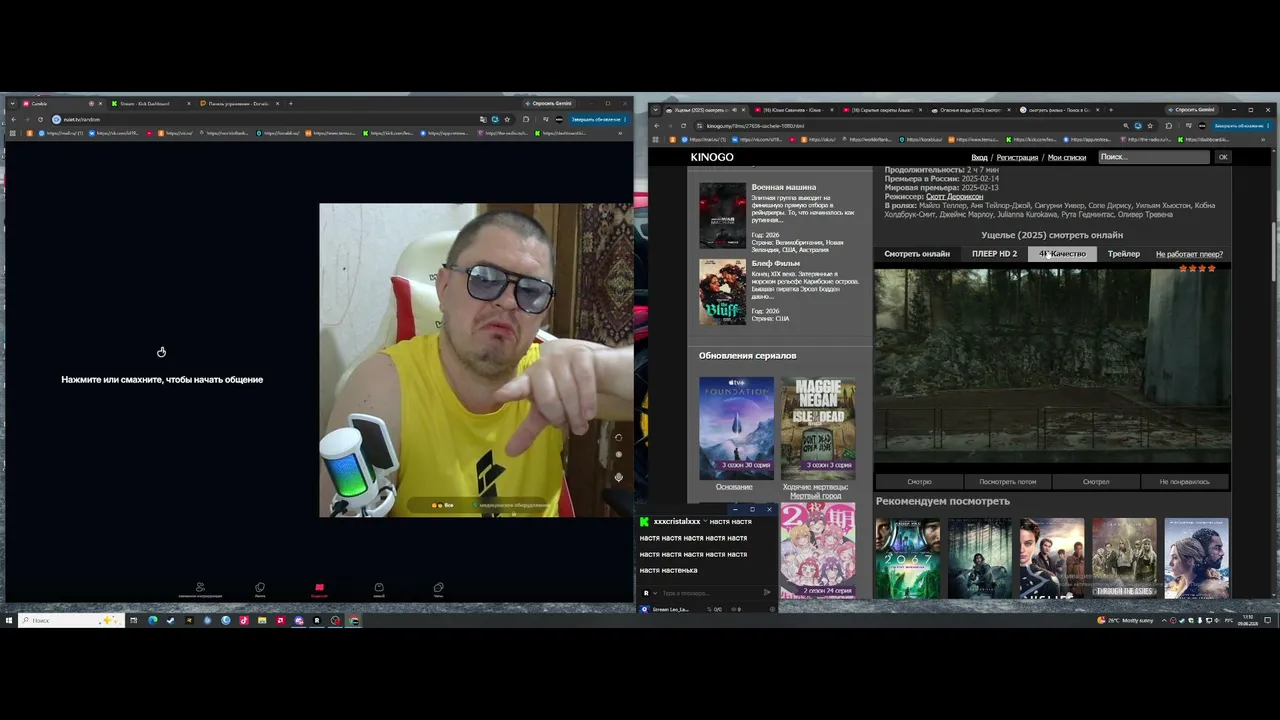Viewport: 1280px width, 720px height.
Task: Open the Gemini button in the right browser
Action: (x=1191, y=110)
